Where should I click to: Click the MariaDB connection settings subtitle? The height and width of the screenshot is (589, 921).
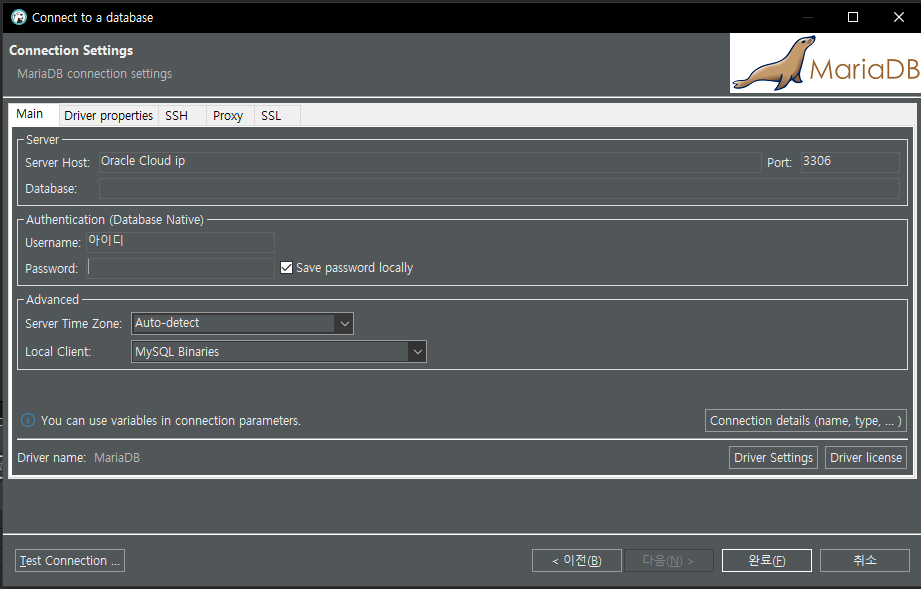tap(95, 74)
